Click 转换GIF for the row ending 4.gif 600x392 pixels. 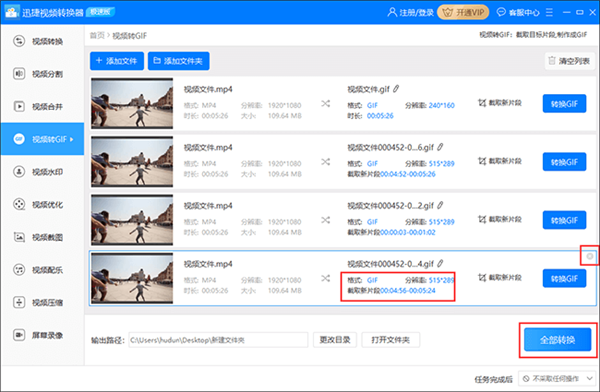click(564, 278)
